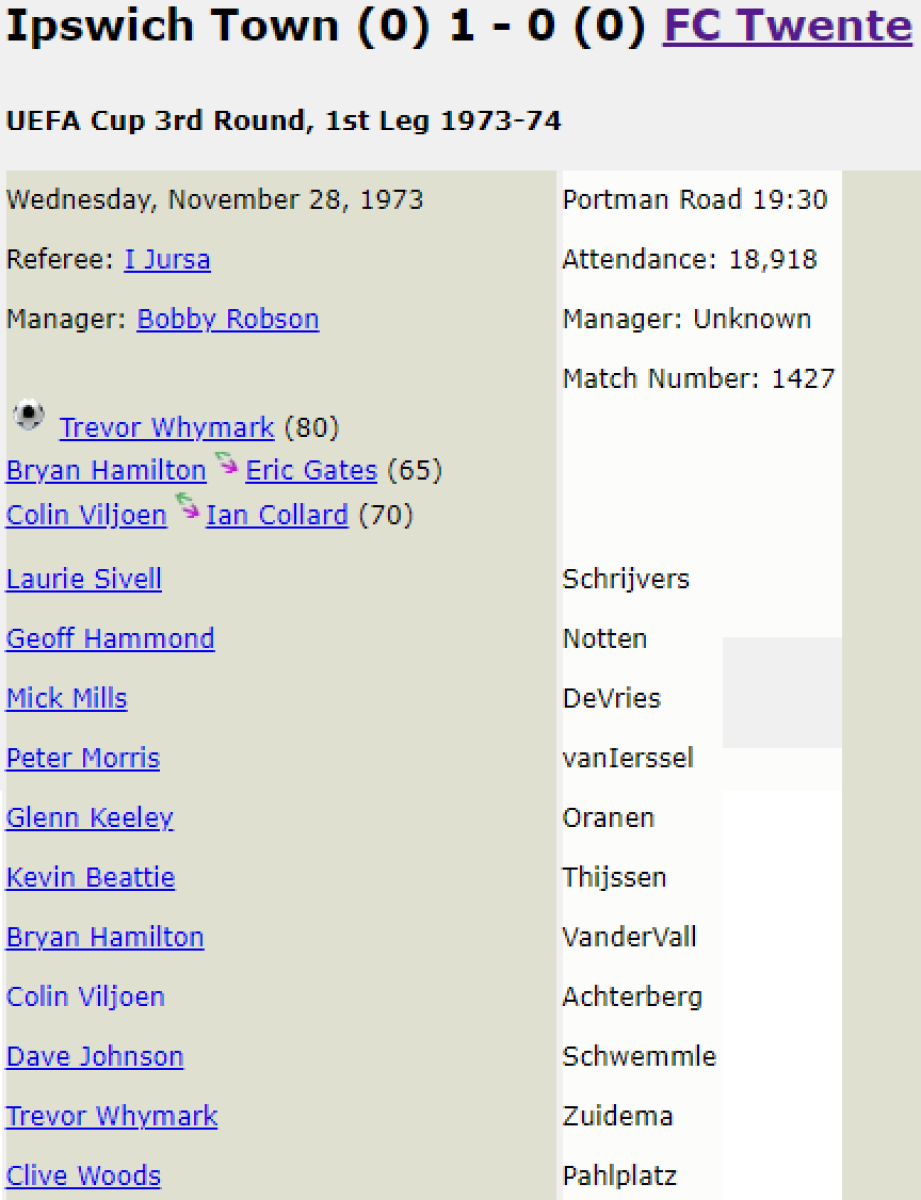Click the Attendance 18,918 text

689,260
